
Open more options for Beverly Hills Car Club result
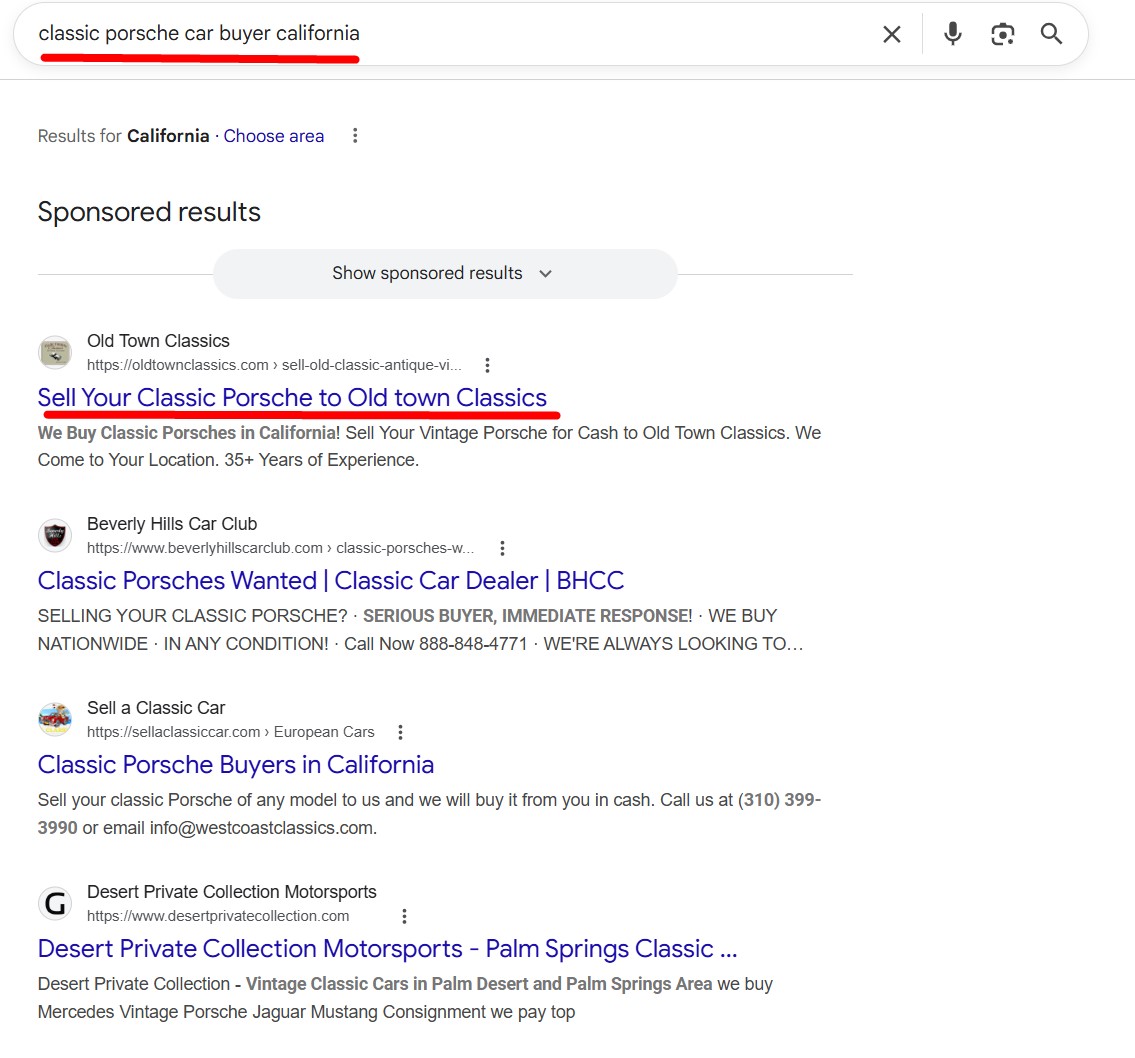click(x=502, y=548)
